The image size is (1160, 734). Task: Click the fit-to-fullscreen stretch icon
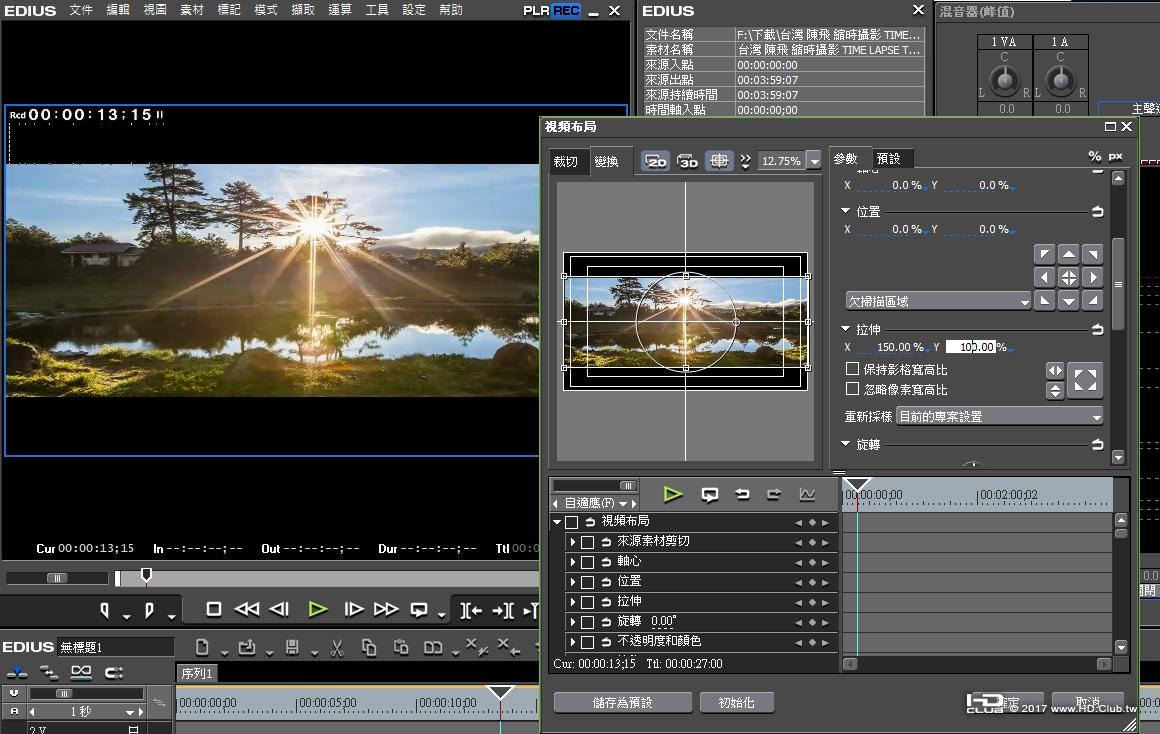[x=1085, y=380]
